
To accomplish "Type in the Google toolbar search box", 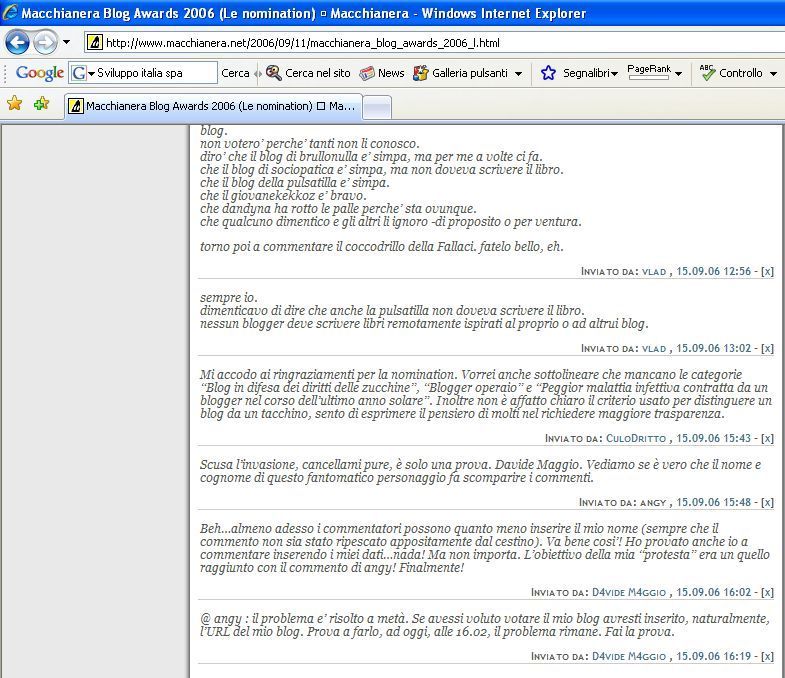I will tap(155, 73).
